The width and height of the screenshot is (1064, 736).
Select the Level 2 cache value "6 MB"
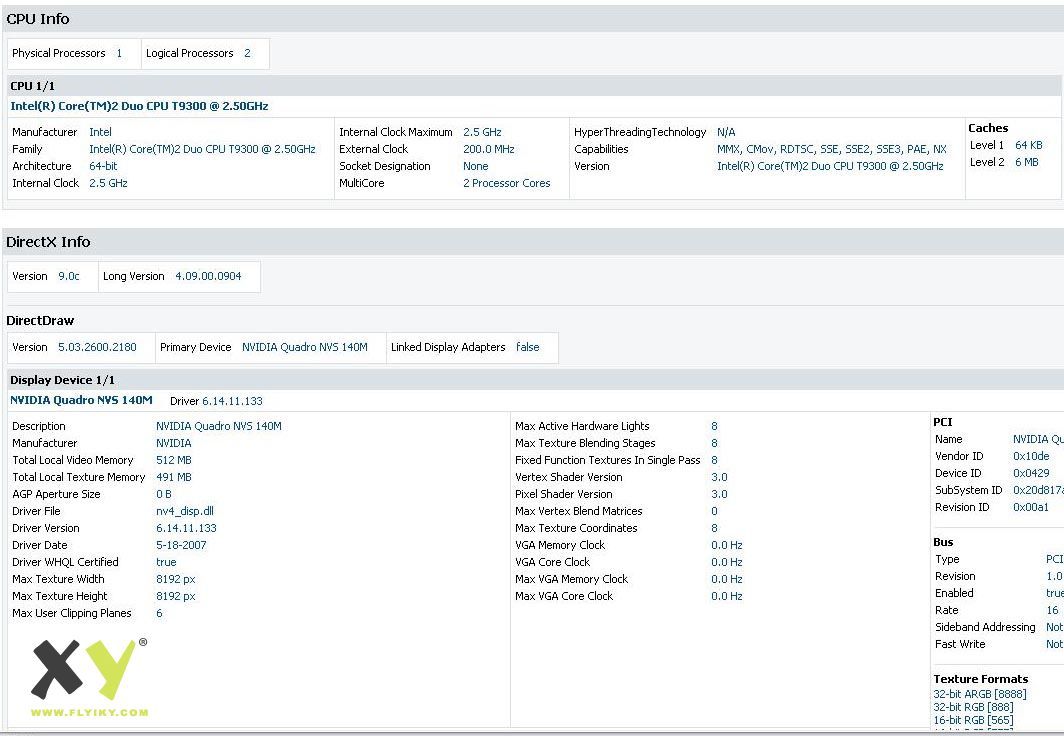[1027, 162]
